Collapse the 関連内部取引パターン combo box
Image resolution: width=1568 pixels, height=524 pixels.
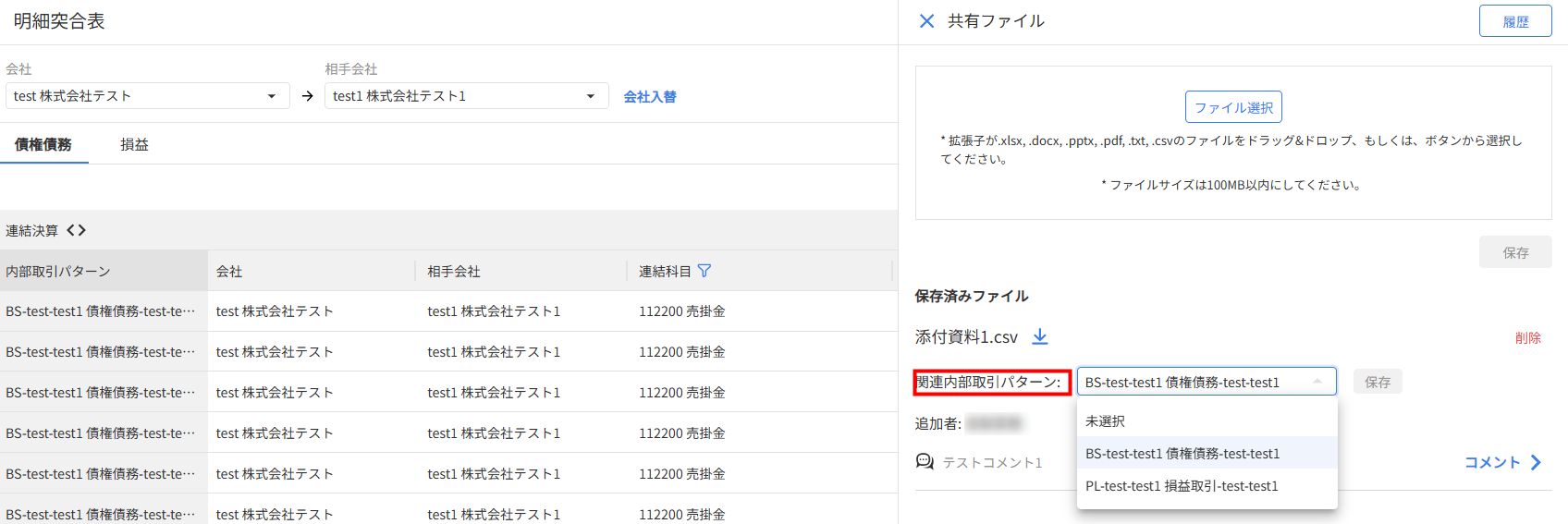1317,382
